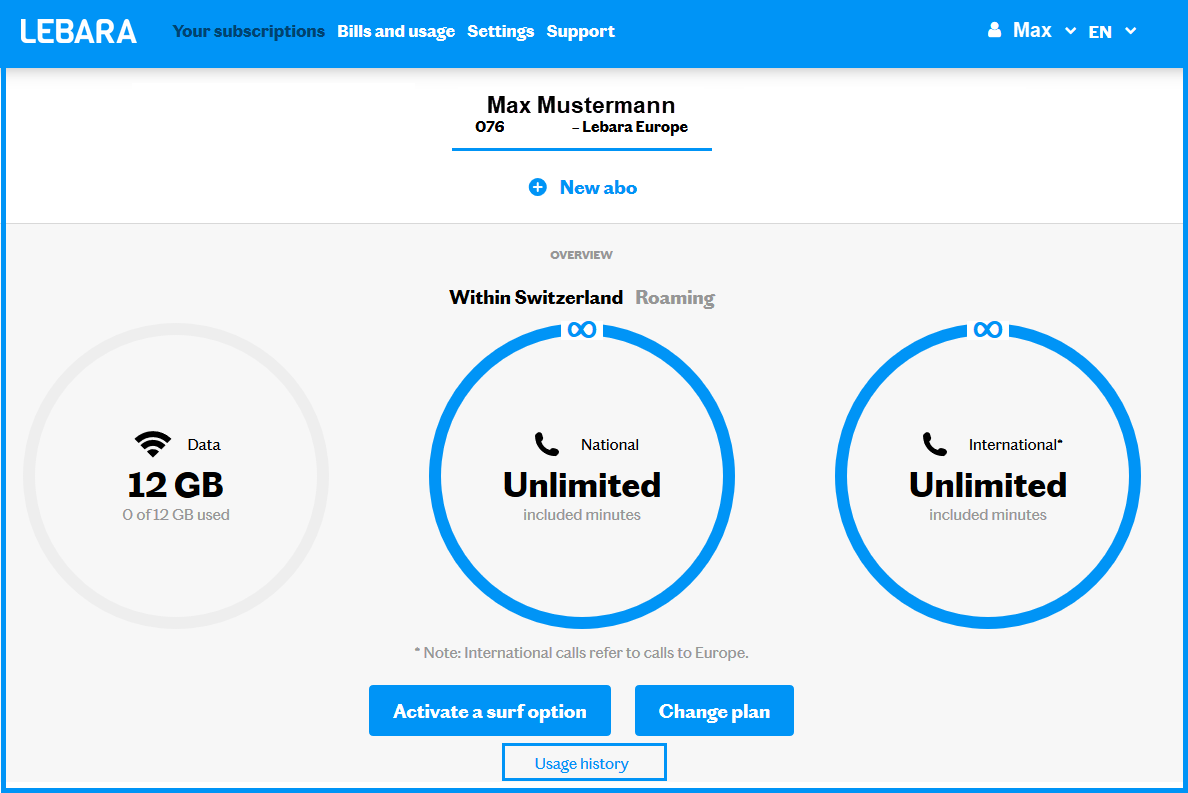Image resolution: width=1188 pixels, height=793 pixels.
Task: Click the 12 GB data value
Action: pos(176,485)
